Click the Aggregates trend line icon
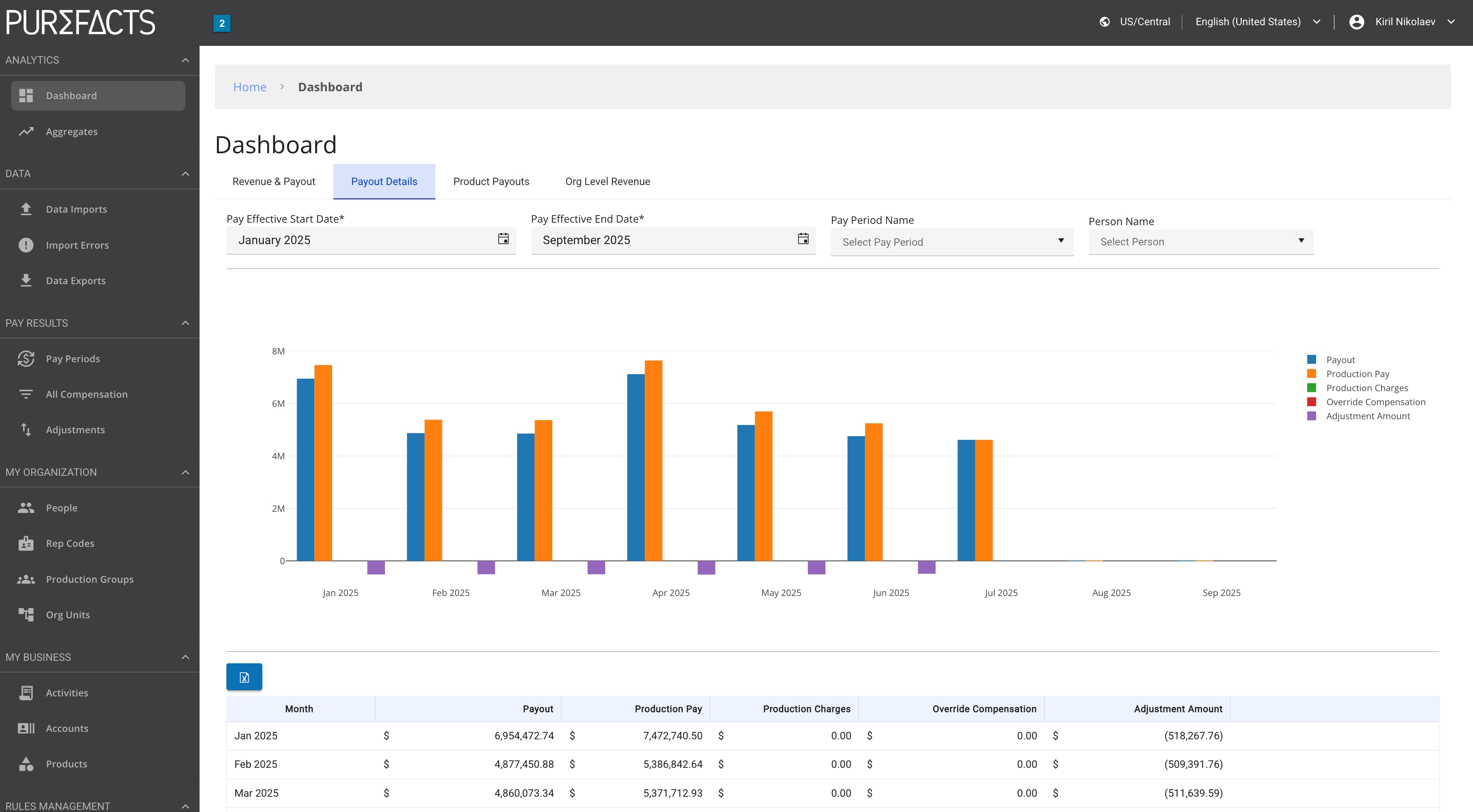Image resolution: width=1473 pixels, height=812 pixels. click(26, 131)
